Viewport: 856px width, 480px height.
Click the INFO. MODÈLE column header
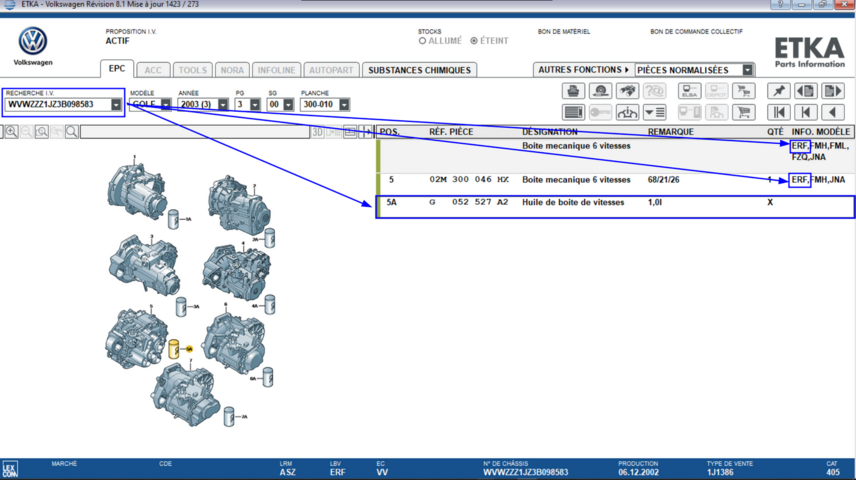[821, 132]
